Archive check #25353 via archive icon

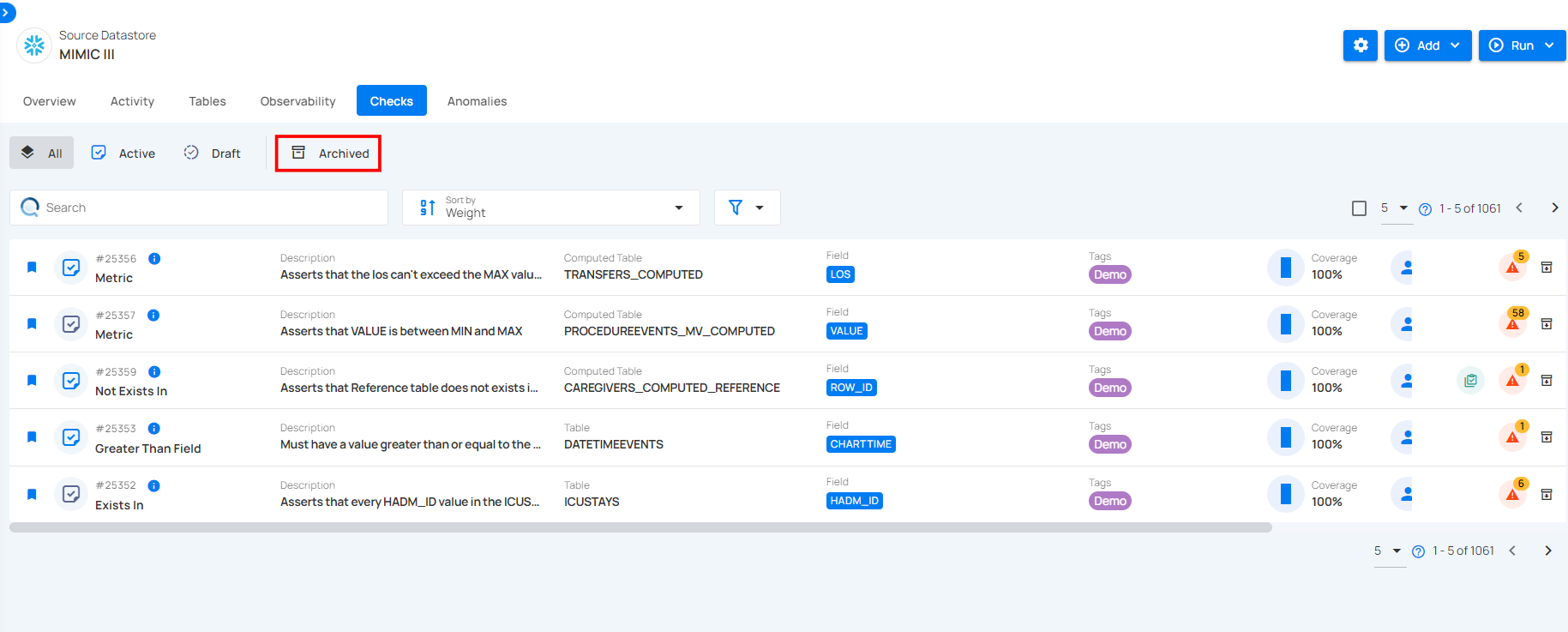click(x=1547, y=437)
